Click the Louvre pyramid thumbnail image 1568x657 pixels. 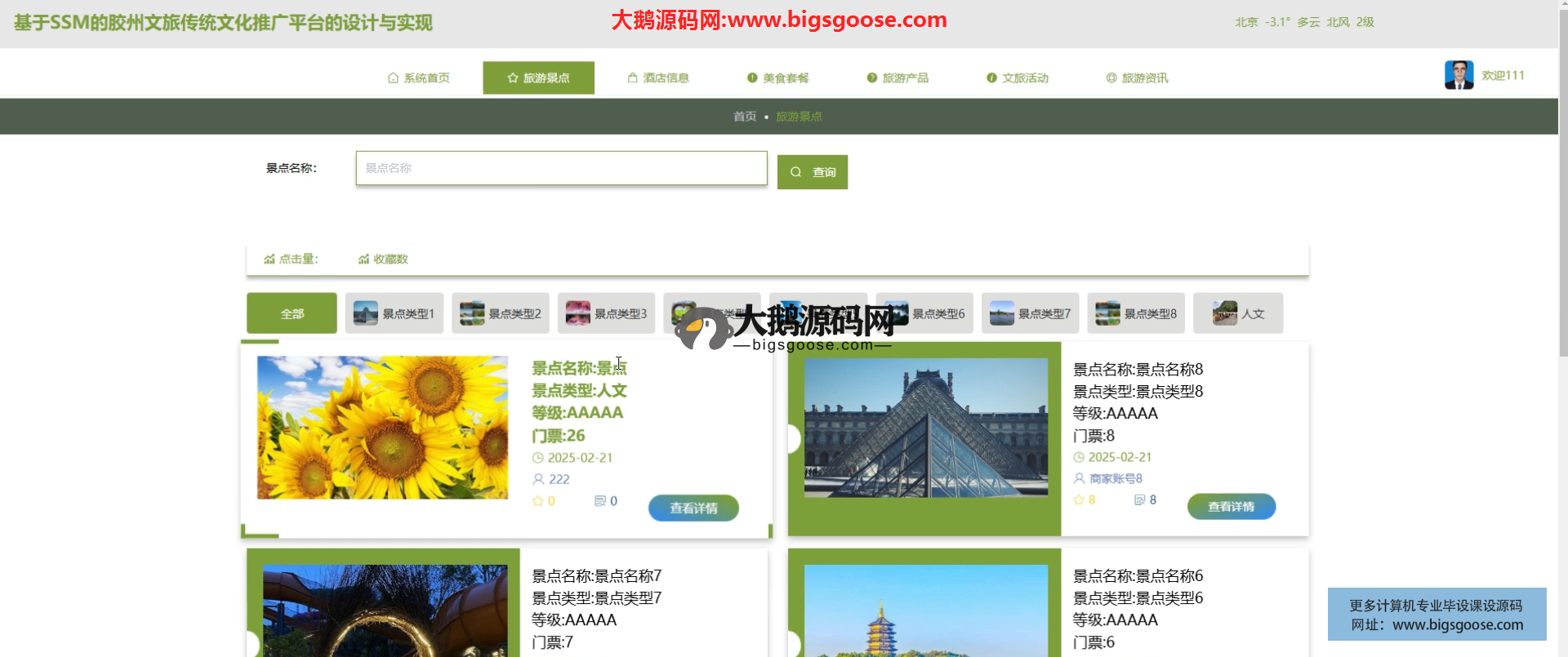click(x=925, y=427)
